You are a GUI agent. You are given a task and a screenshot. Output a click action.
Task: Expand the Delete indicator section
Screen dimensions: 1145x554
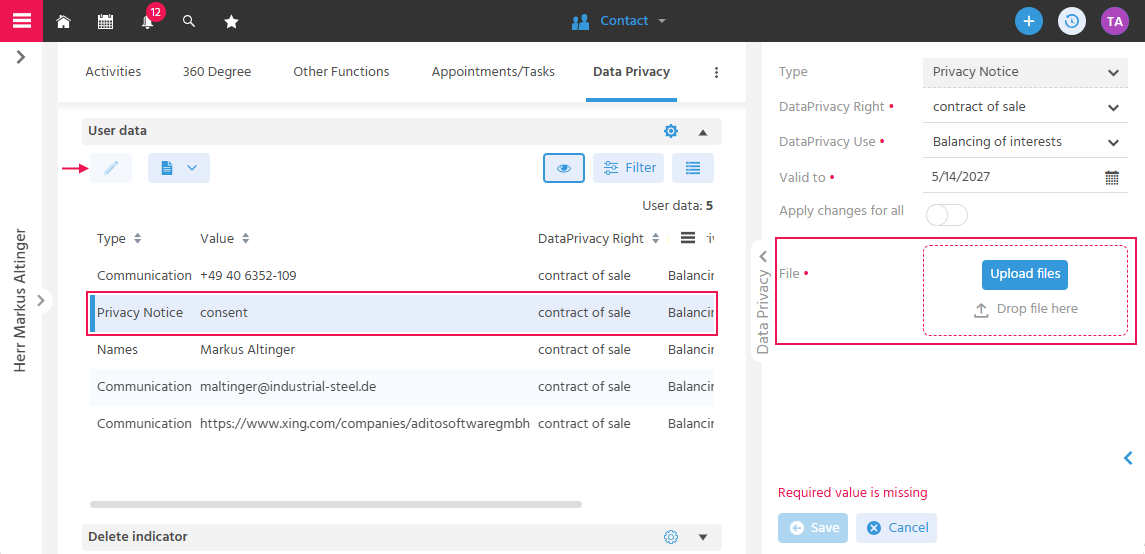pyautogui.click(x=703, y=537)
